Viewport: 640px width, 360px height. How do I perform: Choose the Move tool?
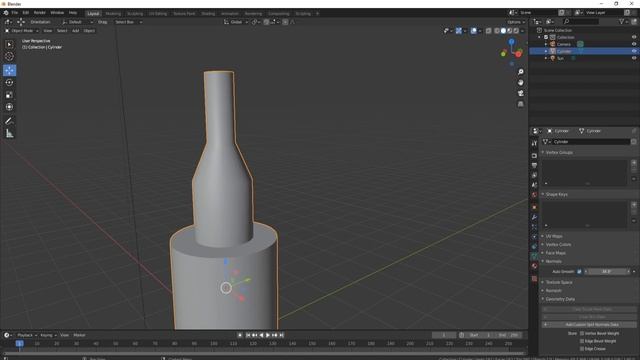coord(9,70)
